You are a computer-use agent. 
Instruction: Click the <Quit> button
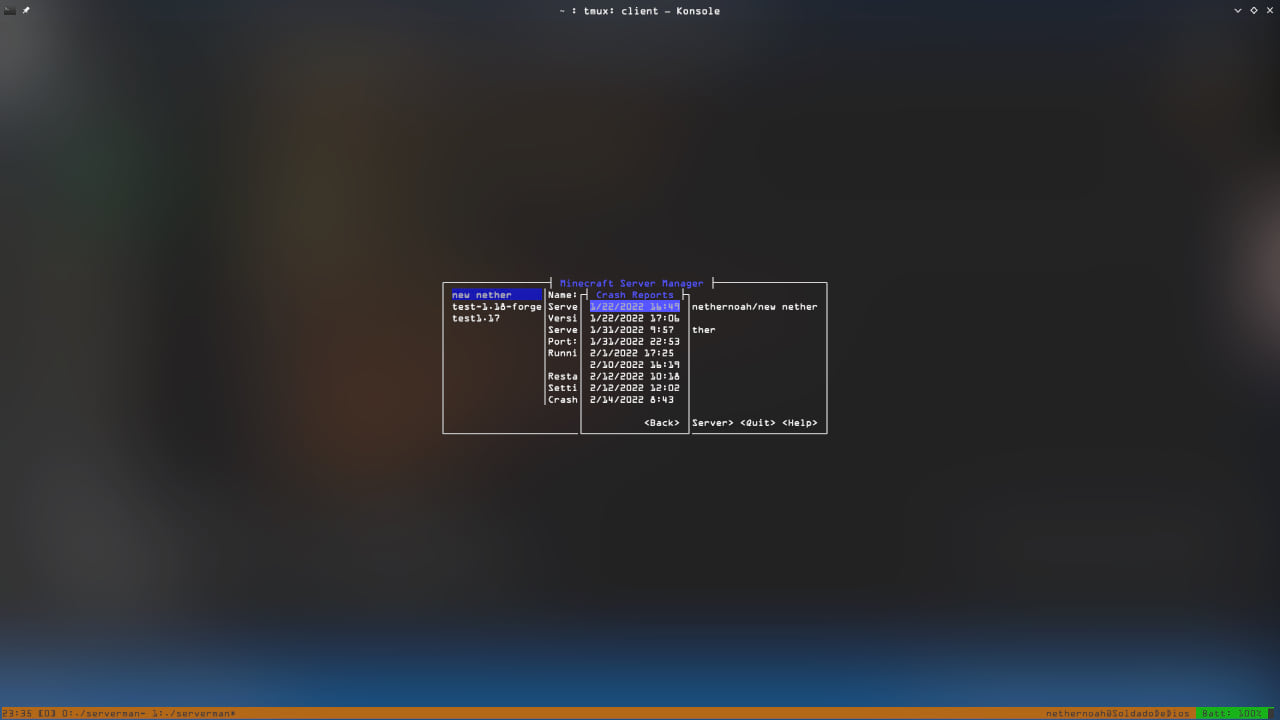click(x=758, y=423)
